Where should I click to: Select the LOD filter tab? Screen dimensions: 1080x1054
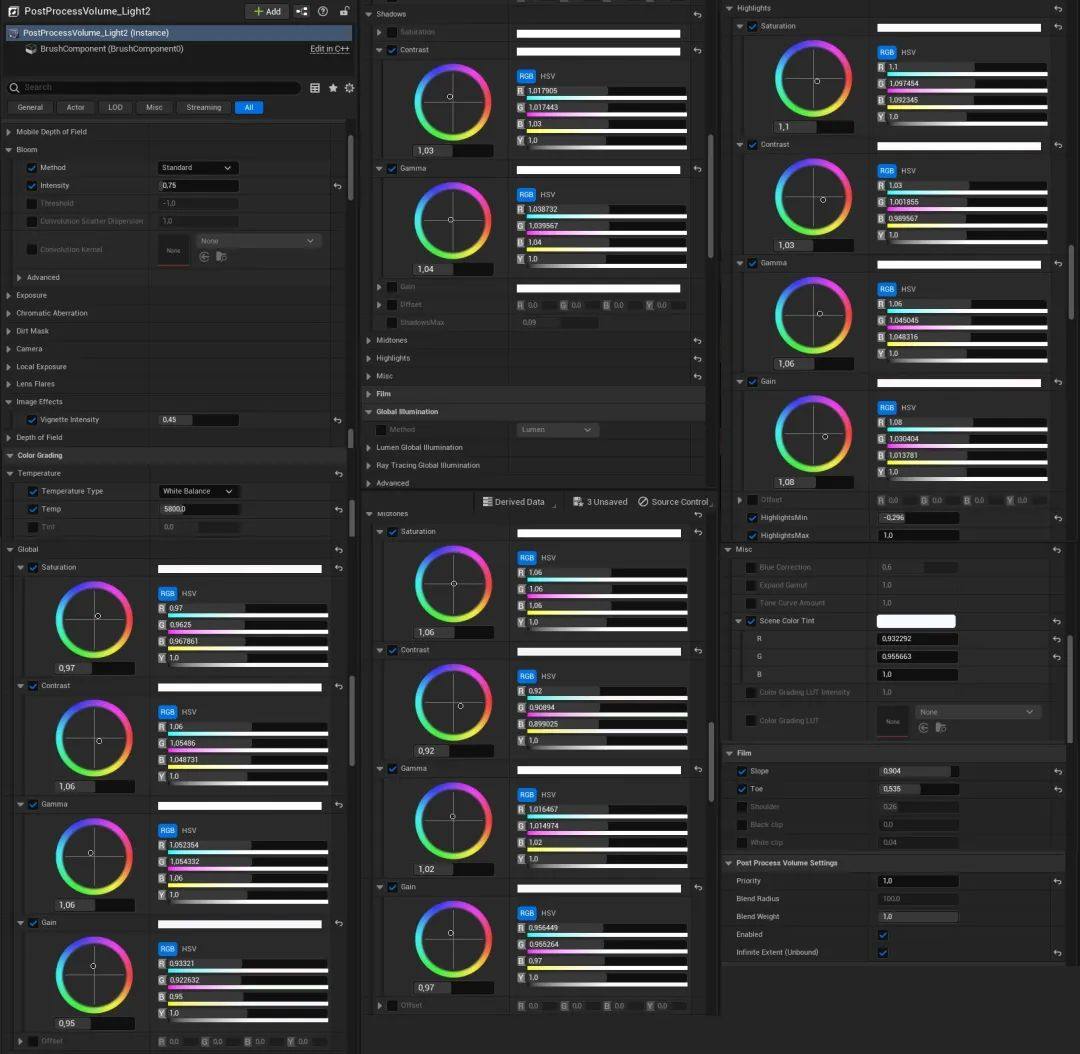coord(116,107)
